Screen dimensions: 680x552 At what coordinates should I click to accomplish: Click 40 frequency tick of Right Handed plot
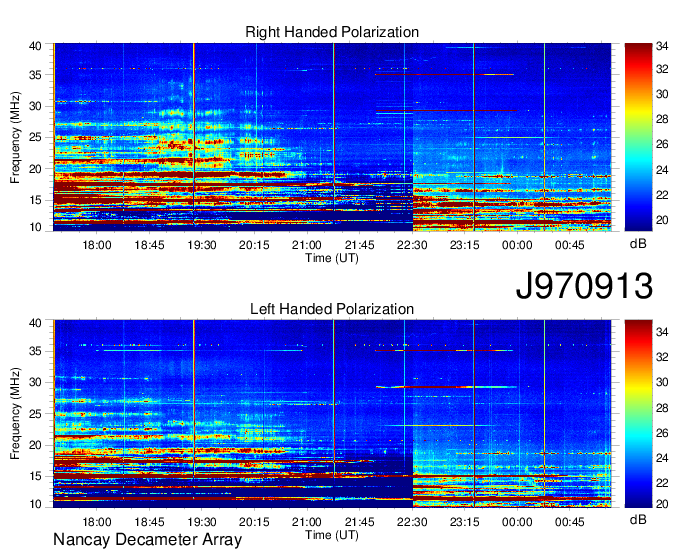(36, 46)
